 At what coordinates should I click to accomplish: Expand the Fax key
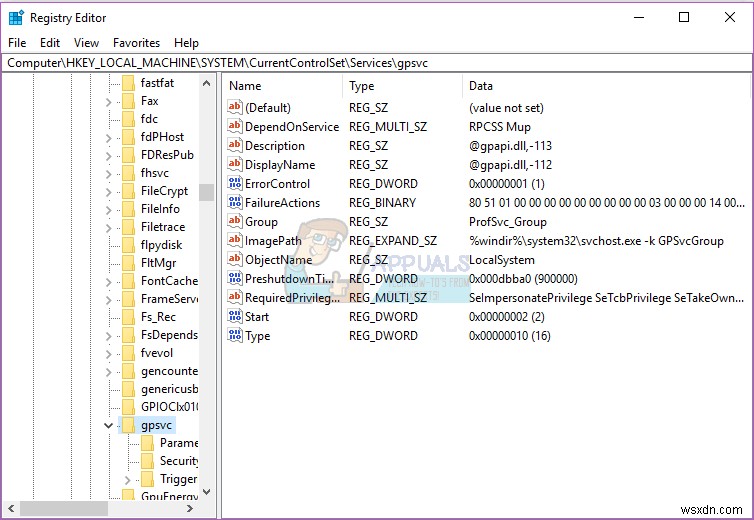pos(108,102)
